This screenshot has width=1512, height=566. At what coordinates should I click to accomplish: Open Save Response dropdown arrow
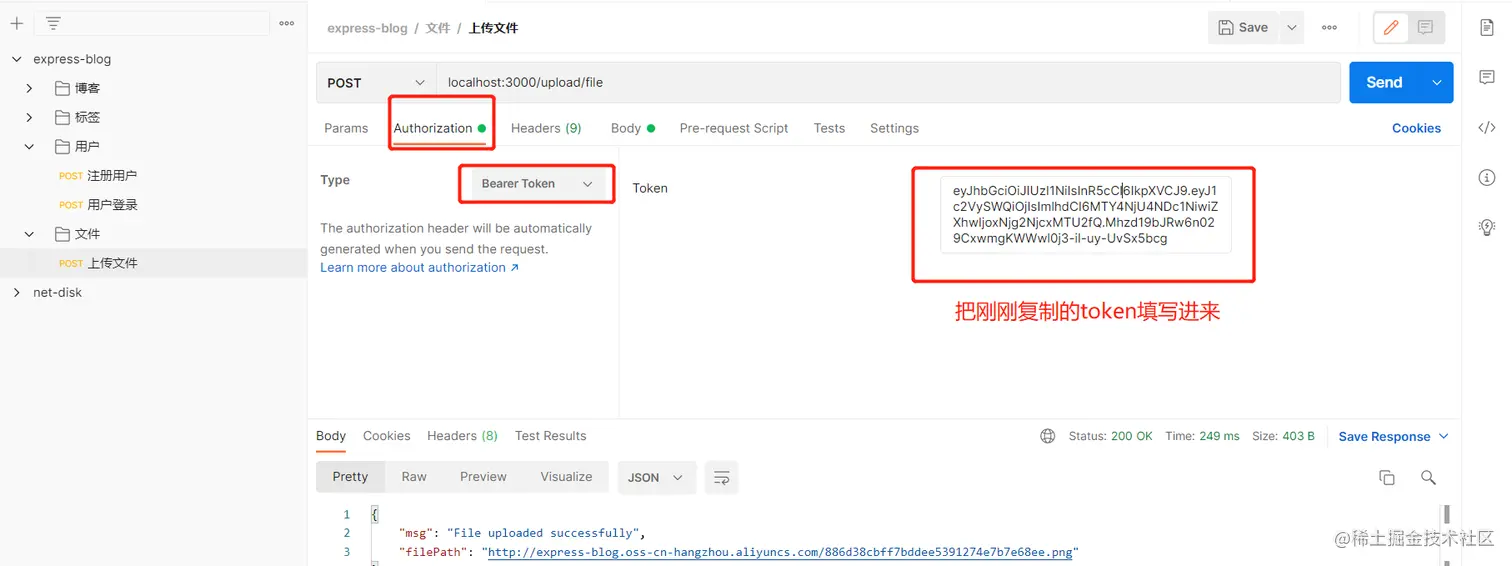point(1443,436)
